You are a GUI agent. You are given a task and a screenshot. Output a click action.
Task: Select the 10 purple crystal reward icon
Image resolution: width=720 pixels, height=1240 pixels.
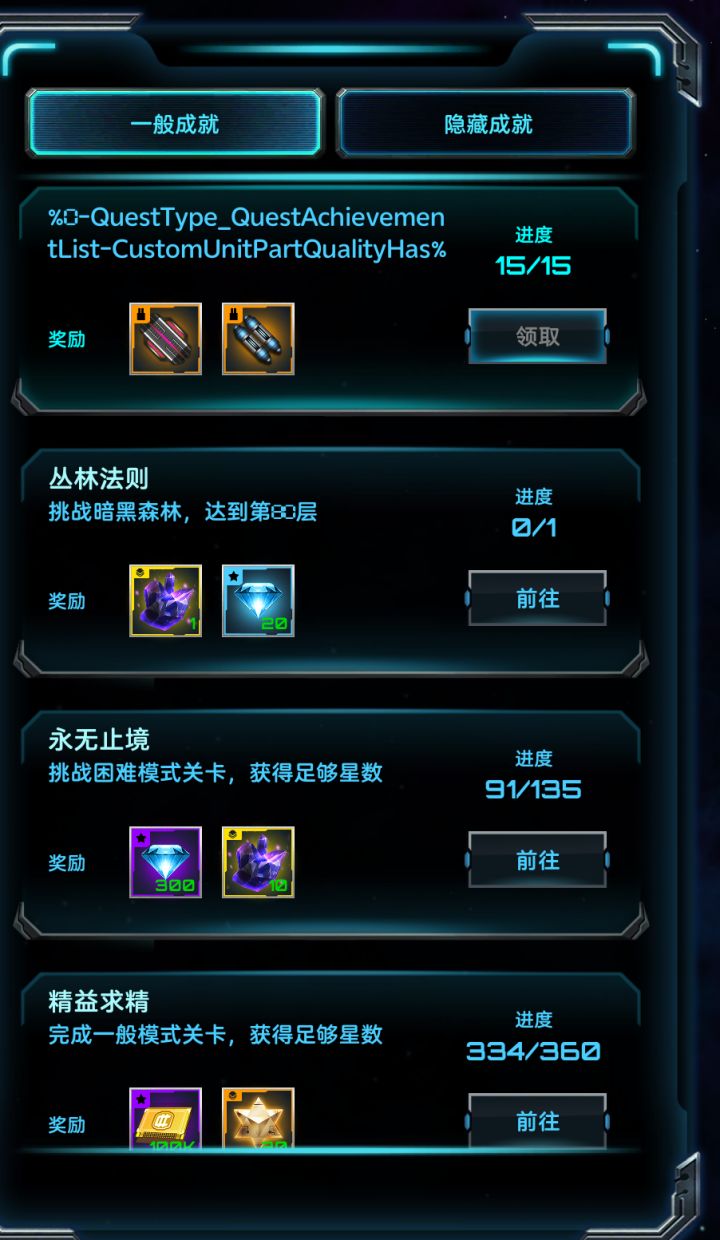pos(258,862)
